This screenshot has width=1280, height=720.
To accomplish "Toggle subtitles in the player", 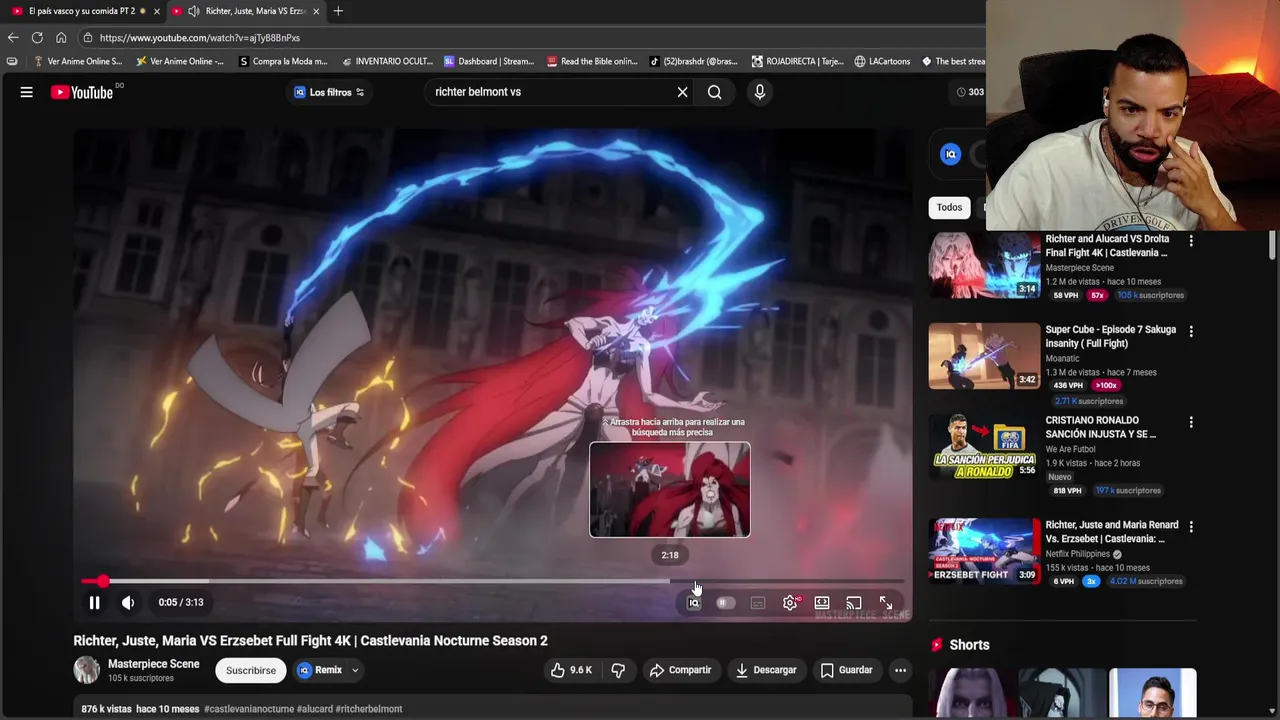I will pos(758,603).
